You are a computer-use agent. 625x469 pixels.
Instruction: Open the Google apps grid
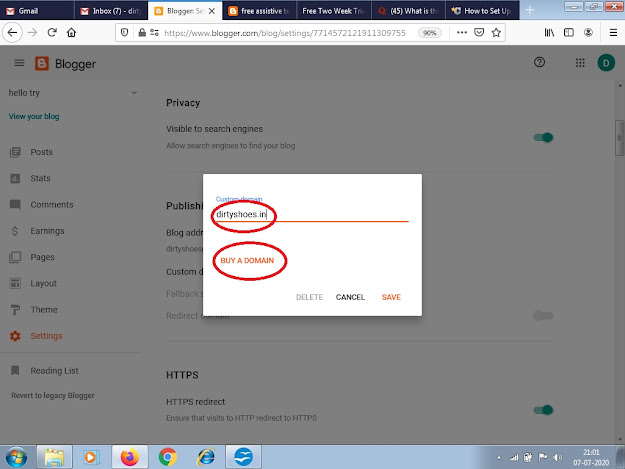(x=580, y=63)
